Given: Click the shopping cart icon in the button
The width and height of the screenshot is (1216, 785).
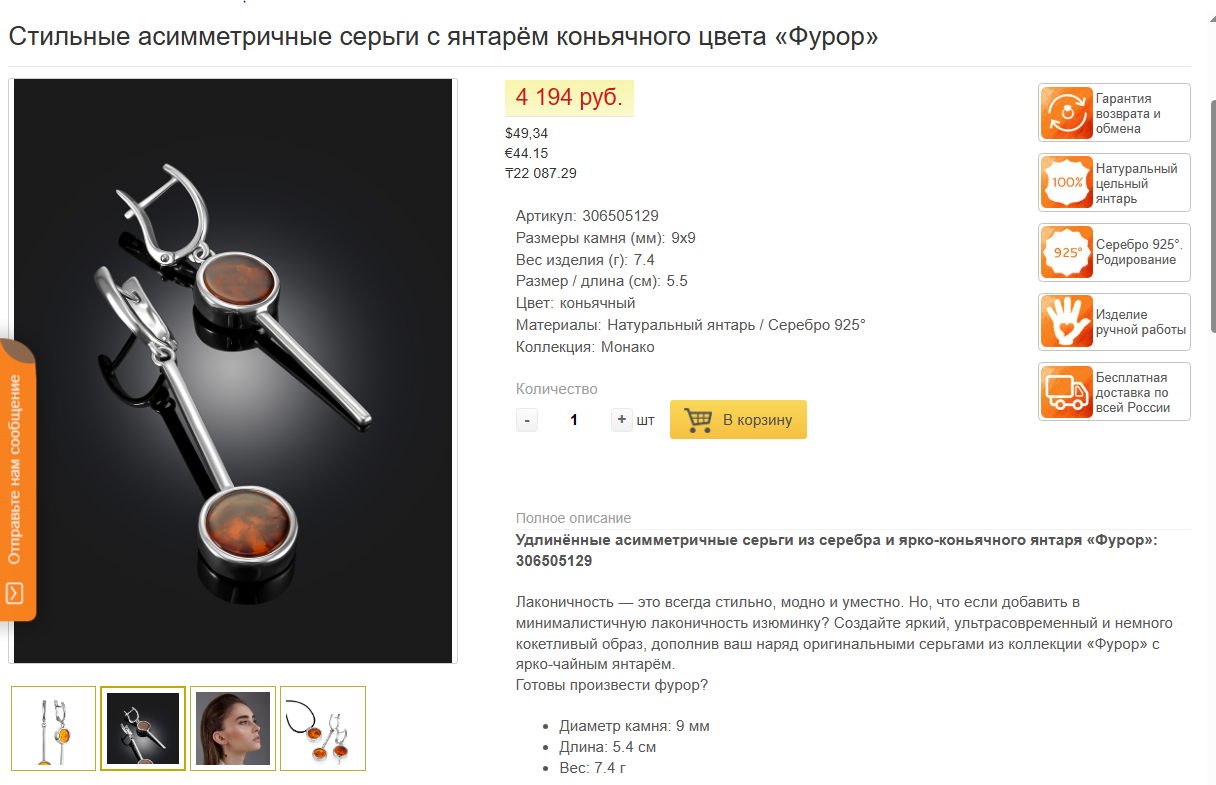Looking at the screenshot, I should 698,420.
